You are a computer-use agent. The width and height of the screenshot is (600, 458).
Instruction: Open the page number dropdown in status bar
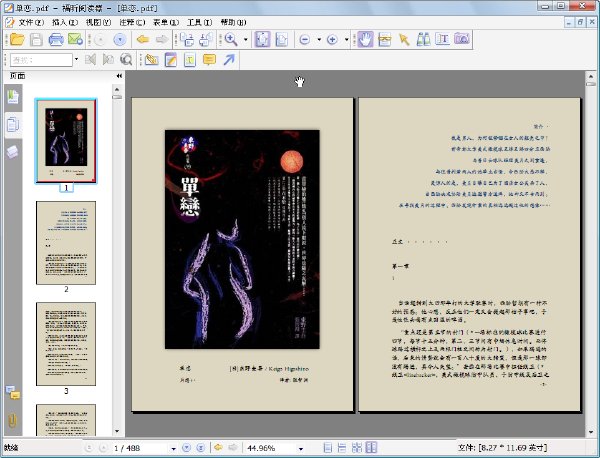[x=173, y=448]
